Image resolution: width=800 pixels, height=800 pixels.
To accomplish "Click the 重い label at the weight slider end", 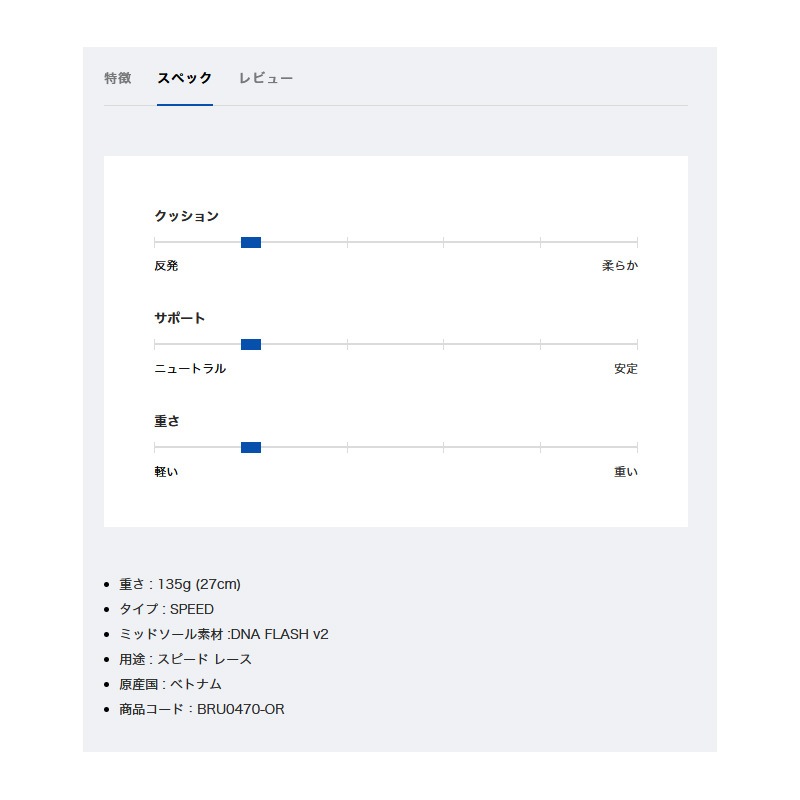I will tap(625, 472).
